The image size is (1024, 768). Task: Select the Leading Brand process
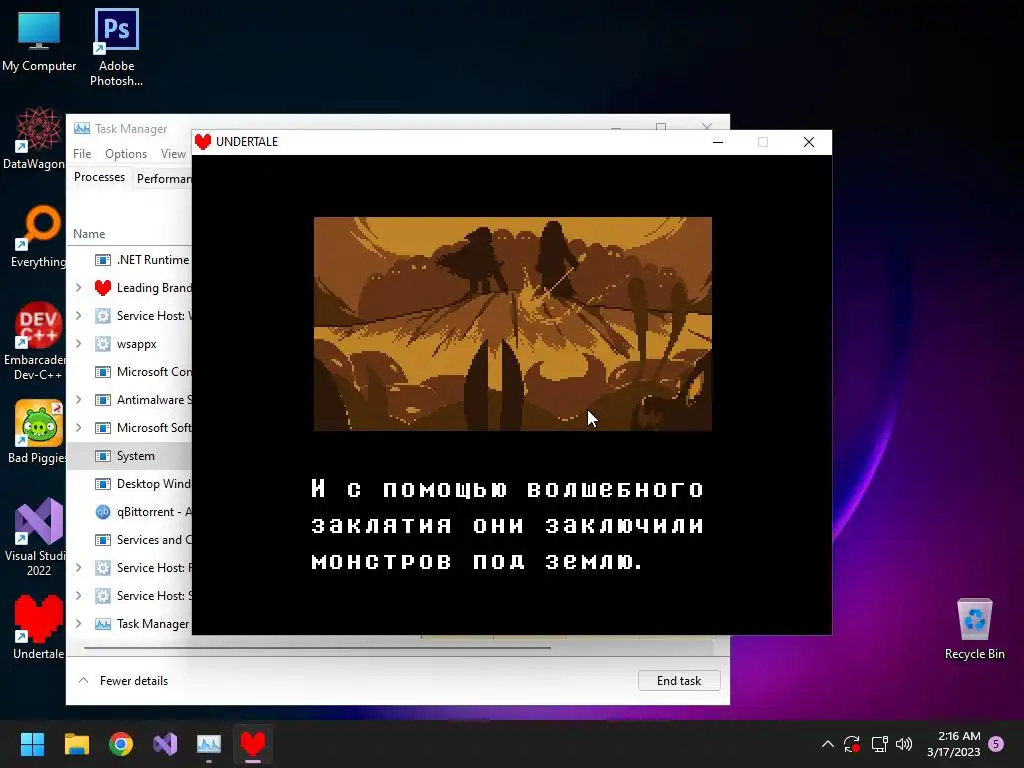click(129, 287)
